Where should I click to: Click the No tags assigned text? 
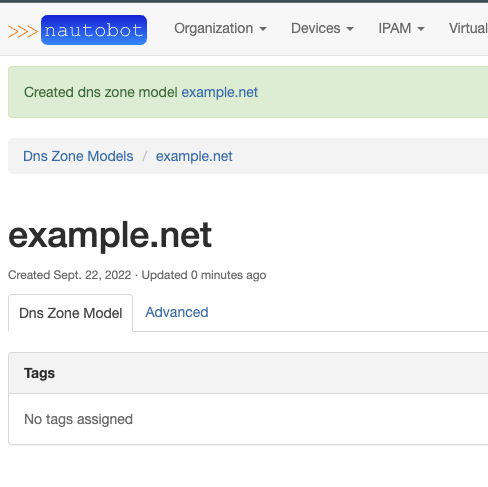(78, 419)
